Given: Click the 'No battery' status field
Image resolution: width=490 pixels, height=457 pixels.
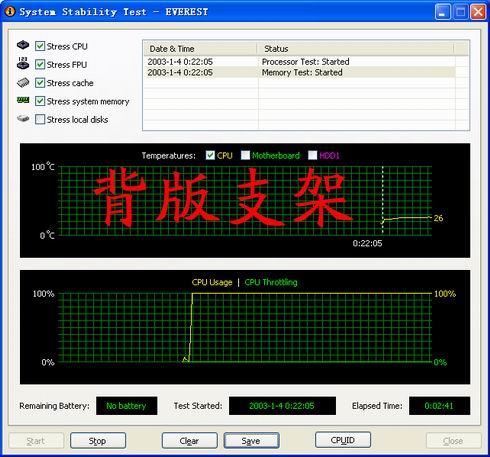Looking at the screenshot, I should pyautogui.click(x=127, y=406).
